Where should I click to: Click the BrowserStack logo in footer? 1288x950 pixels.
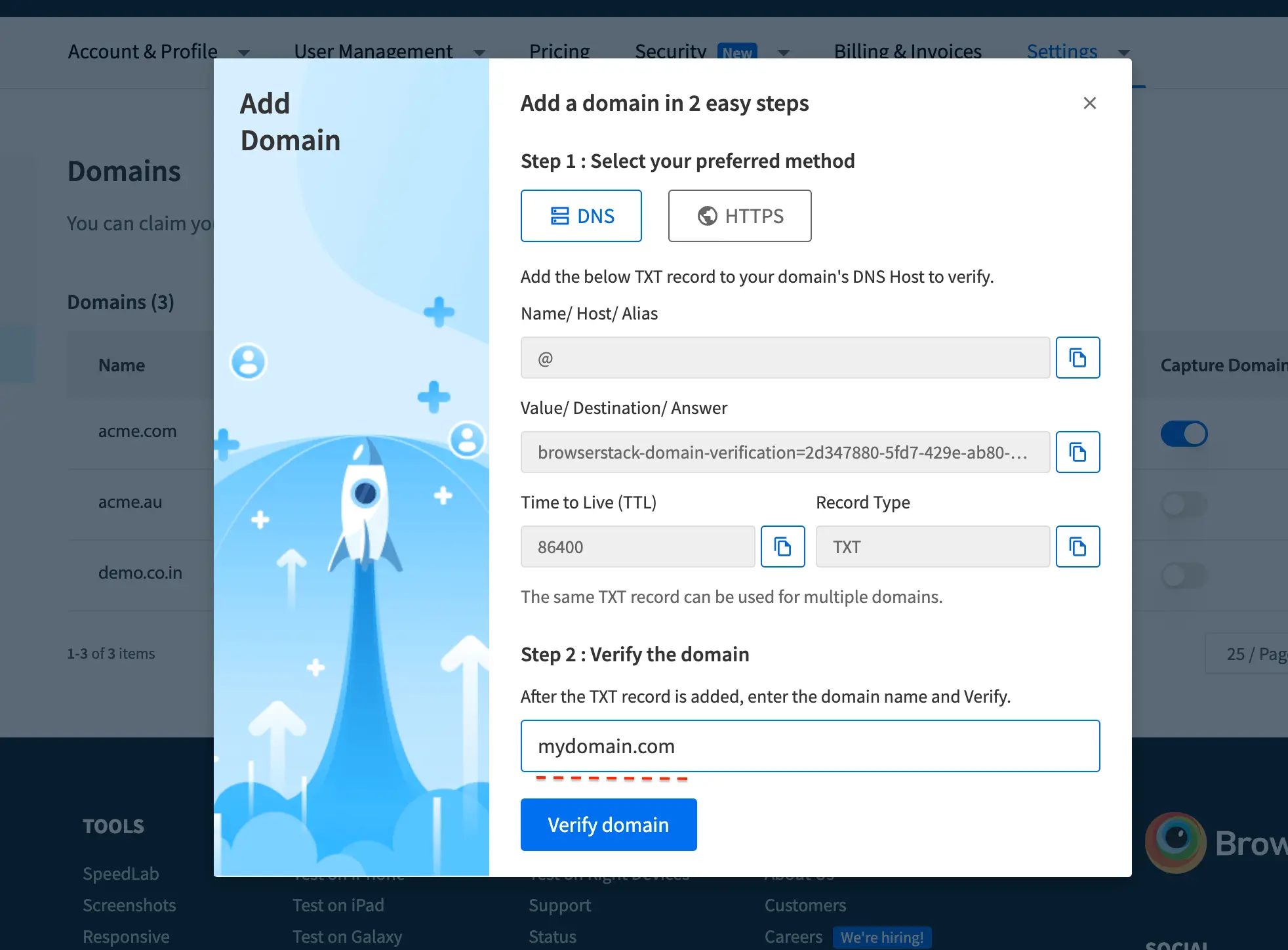[1176, 842]
